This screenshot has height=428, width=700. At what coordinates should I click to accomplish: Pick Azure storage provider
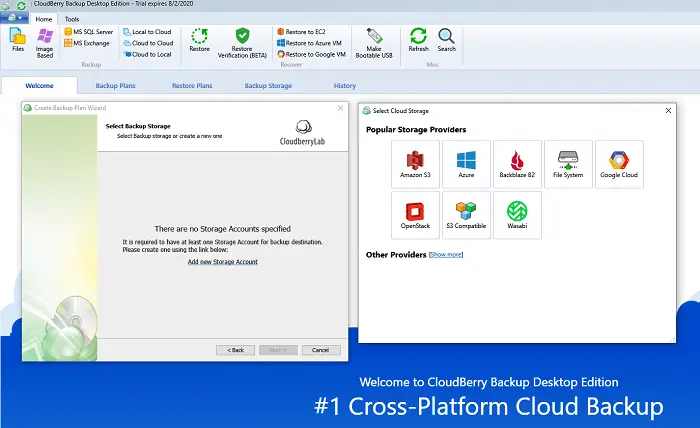[x=466, y=164]
